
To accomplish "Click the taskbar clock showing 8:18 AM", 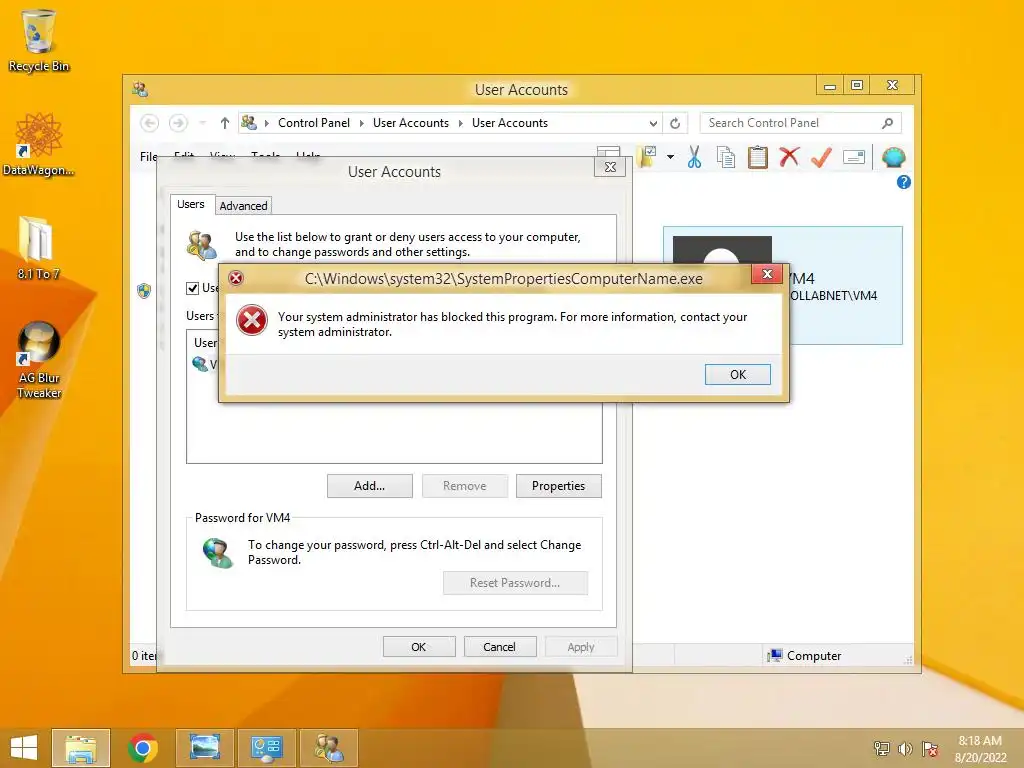I will click(x=980, y=749).
